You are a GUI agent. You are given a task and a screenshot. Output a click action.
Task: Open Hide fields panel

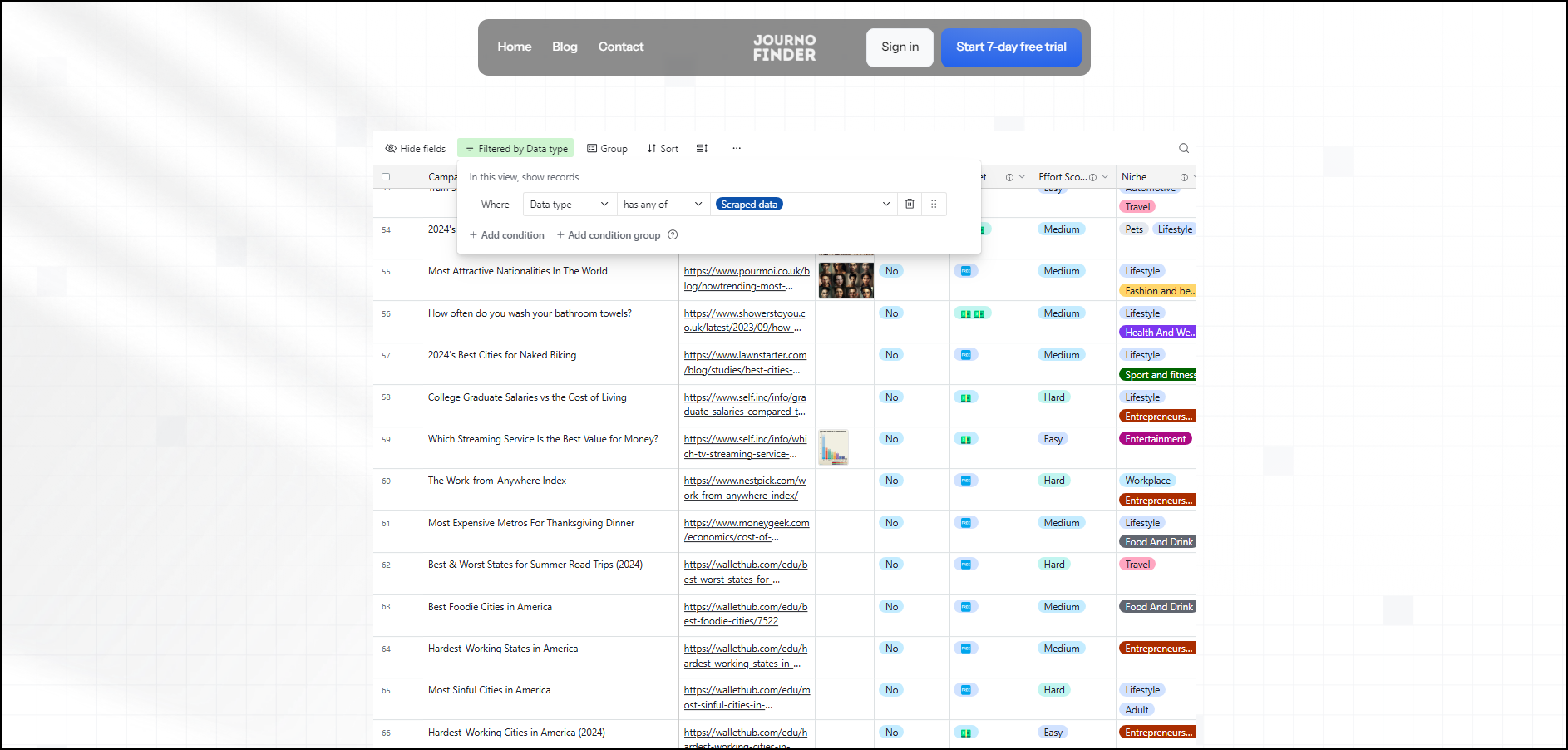click(415, 148)
